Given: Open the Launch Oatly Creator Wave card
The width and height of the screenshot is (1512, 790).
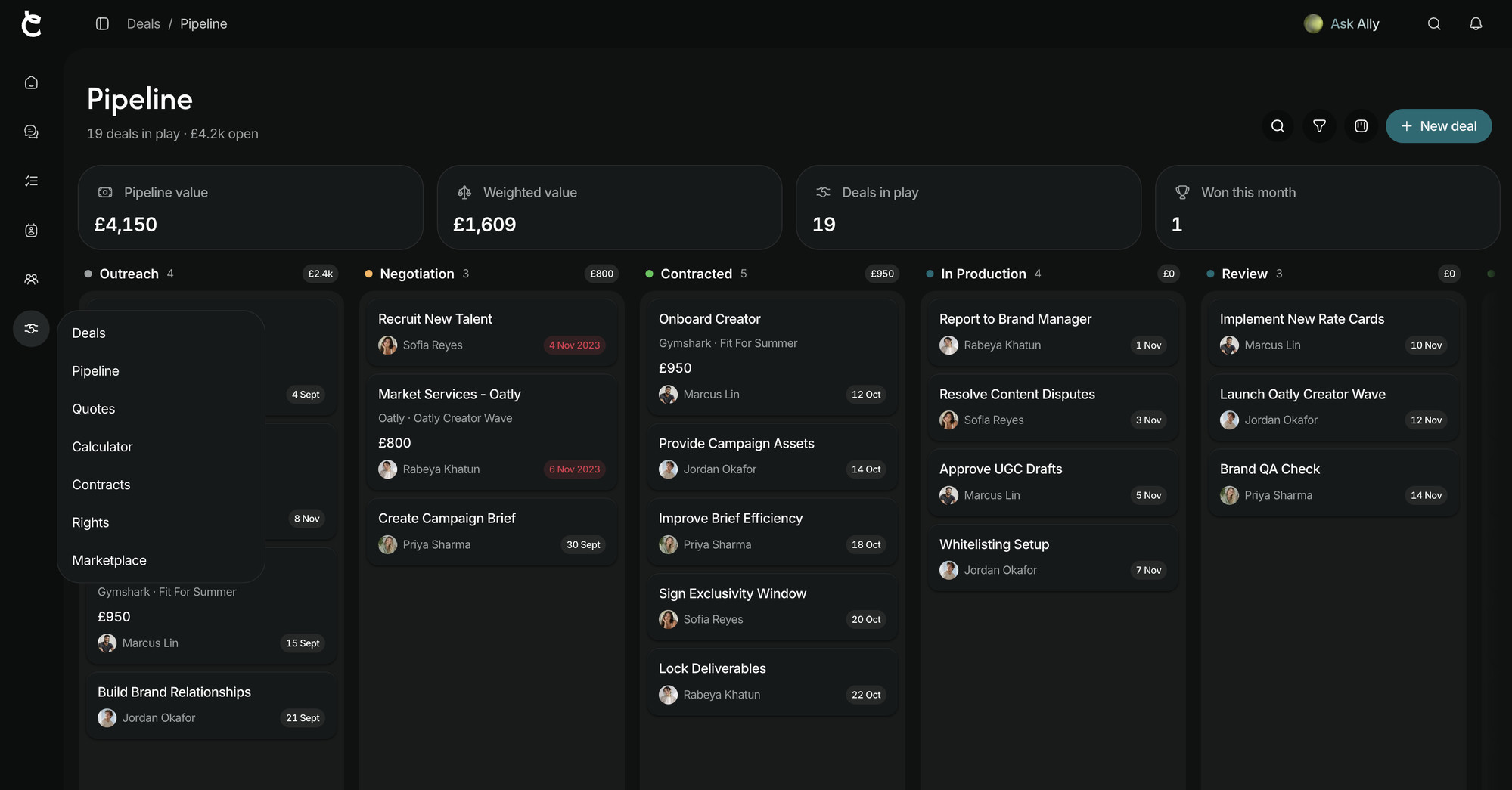Looking at the screenshot, I should tap(1333, 407).
